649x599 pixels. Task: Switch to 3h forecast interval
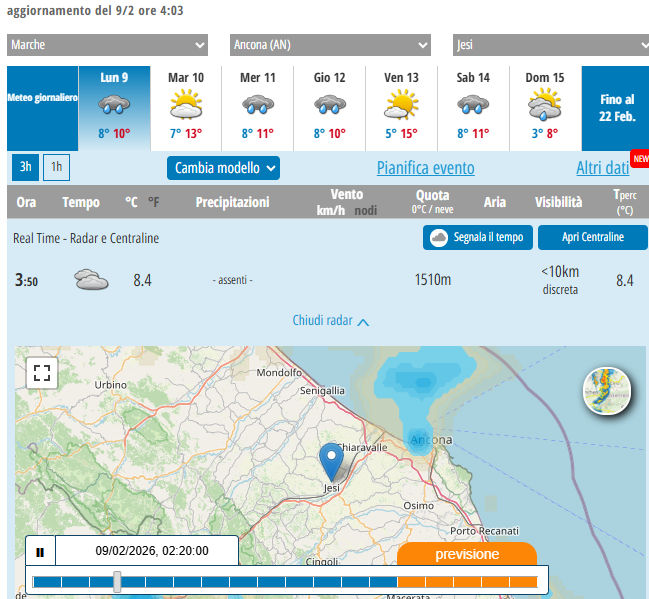[26, 167]
